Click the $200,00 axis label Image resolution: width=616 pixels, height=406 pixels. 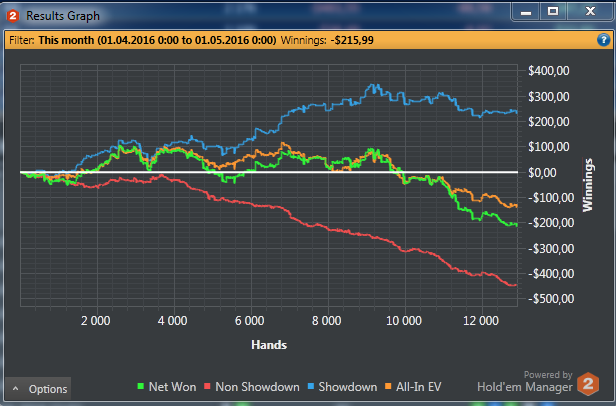(x=548, y=121)
